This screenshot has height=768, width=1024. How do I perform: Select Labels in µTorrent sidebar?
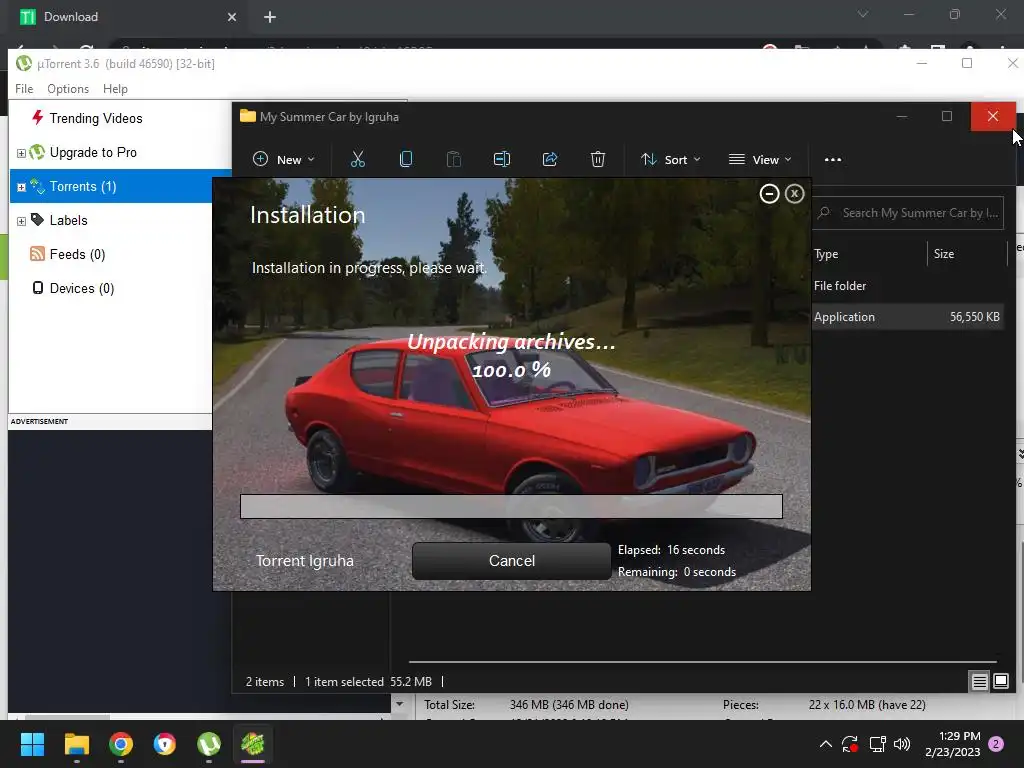pos(68,220)
